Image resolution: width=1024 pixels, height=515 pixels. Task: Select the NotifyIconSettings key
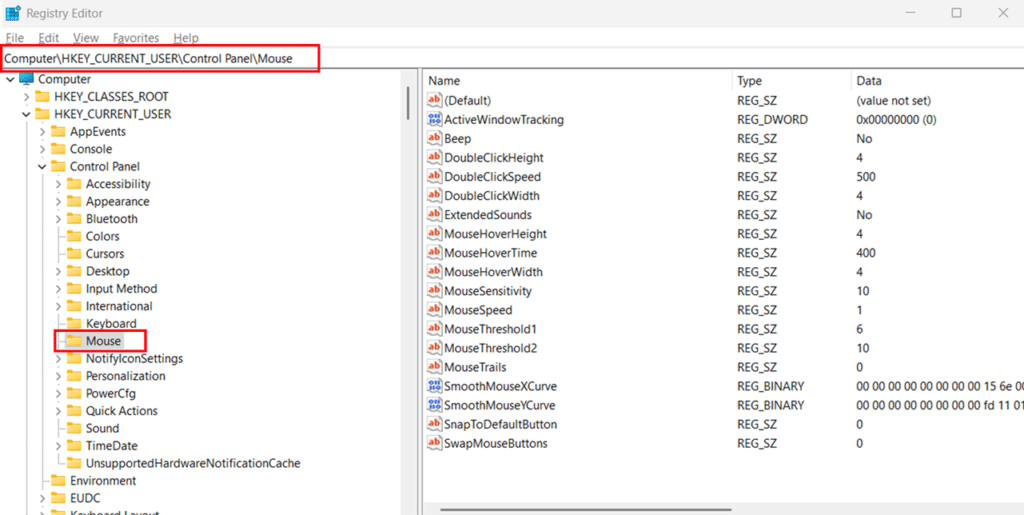[134, 358]
